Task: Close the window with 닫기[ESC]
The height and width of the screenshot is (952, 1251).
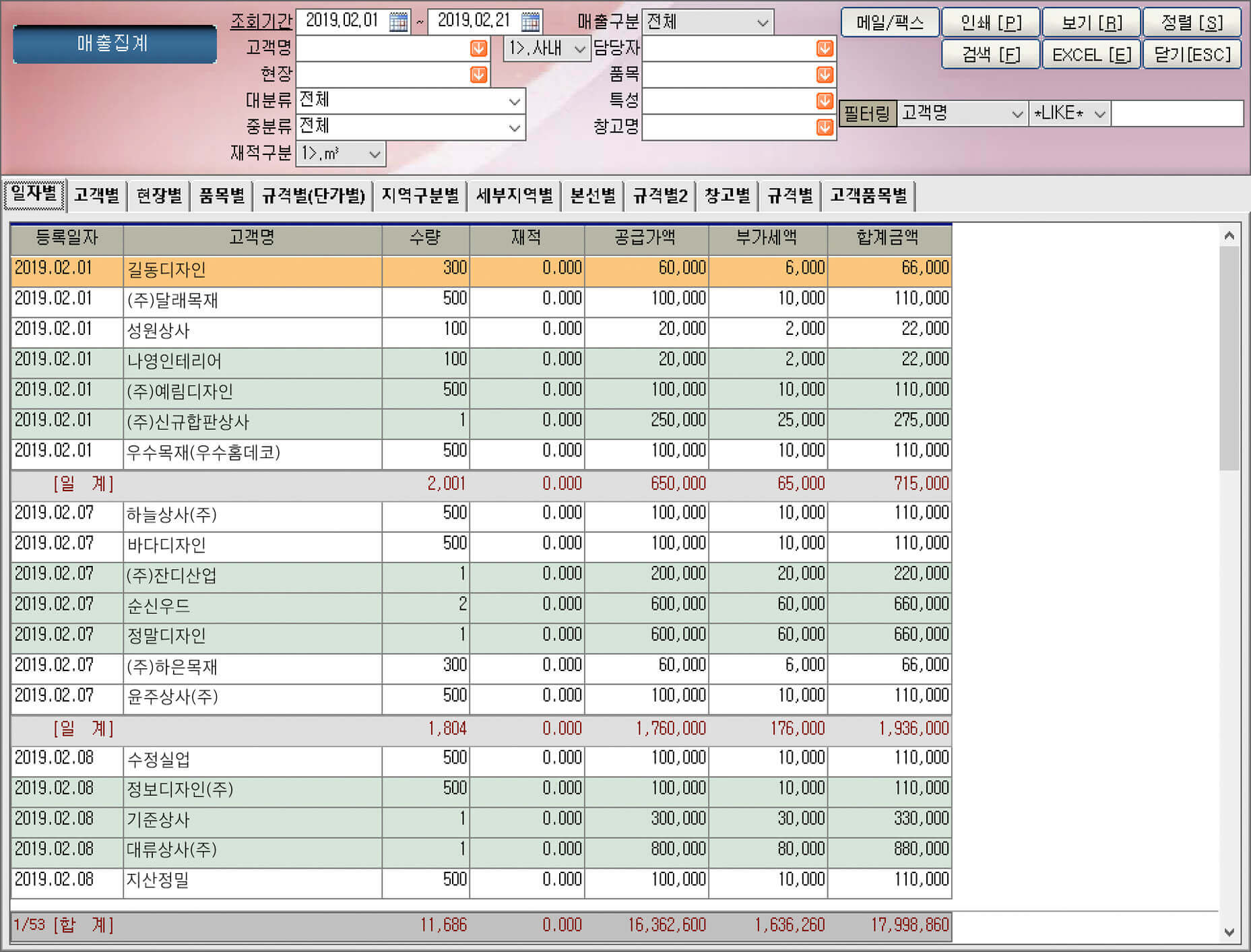Action: [x=1192, y=55]
